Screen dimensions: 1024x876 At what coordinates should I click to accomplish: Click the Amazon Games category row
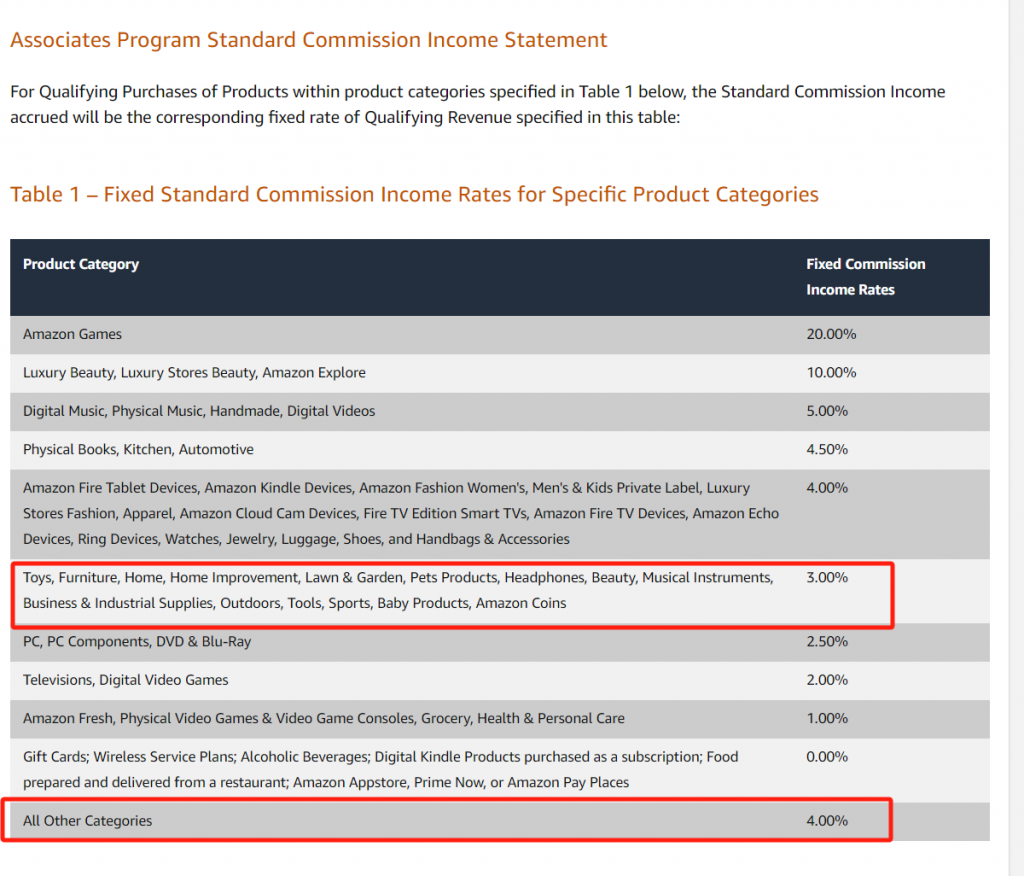[x=73, y=334]
